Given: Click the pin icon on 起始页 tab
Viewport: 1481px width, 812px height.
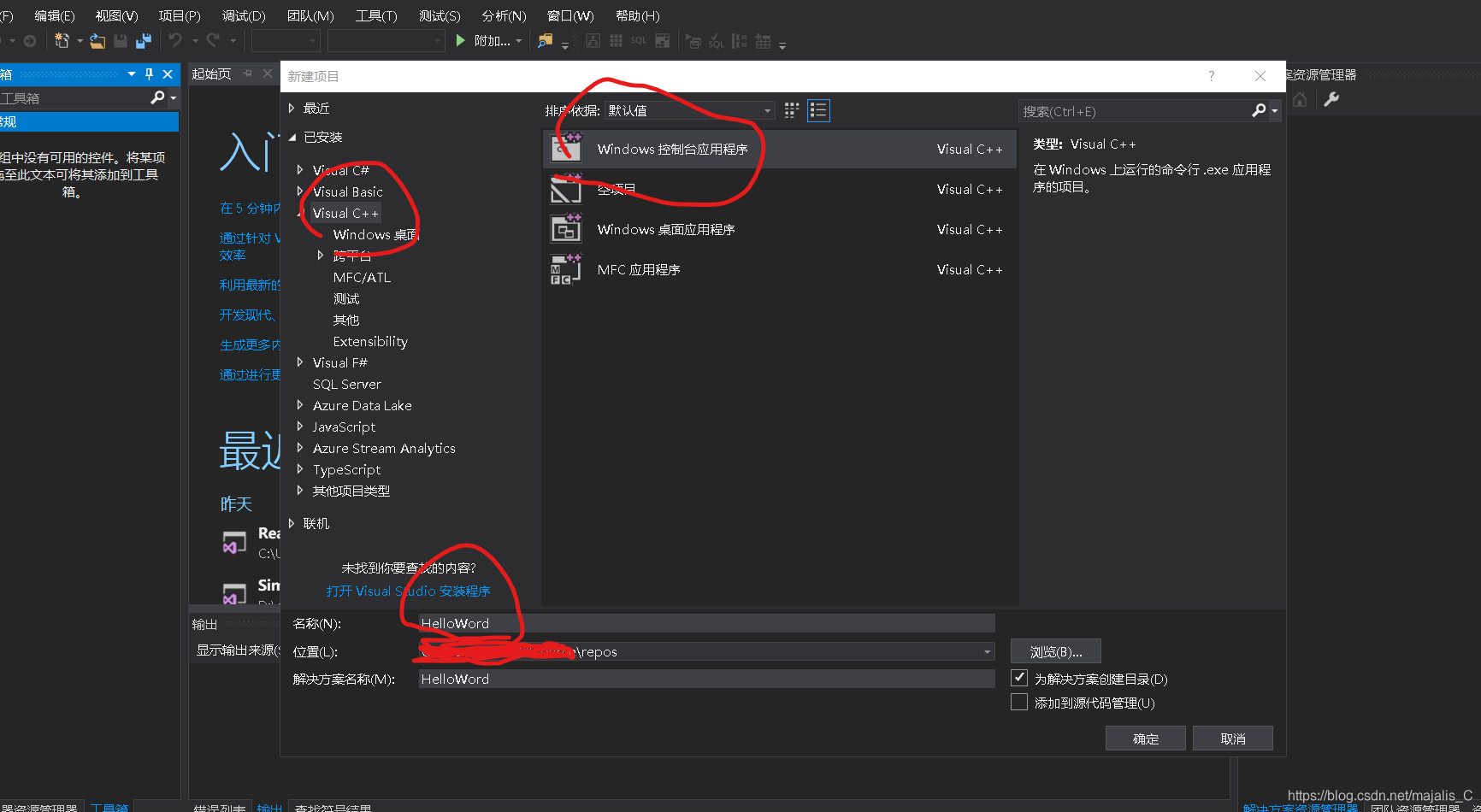Looking at the screenshot, I should click(248, 74).
